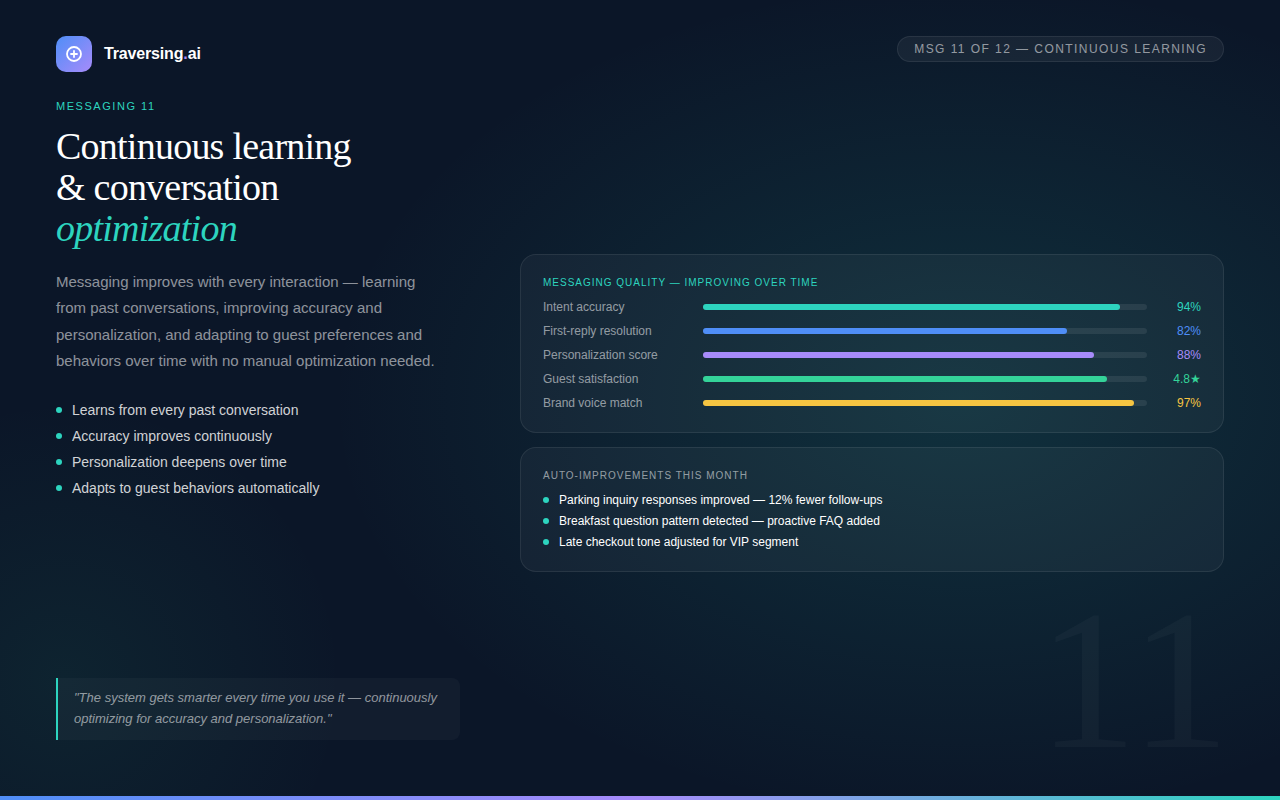Click the Parking inquiry responses improved item
The image size is (1280, 800).
click(x=720, y=500)
